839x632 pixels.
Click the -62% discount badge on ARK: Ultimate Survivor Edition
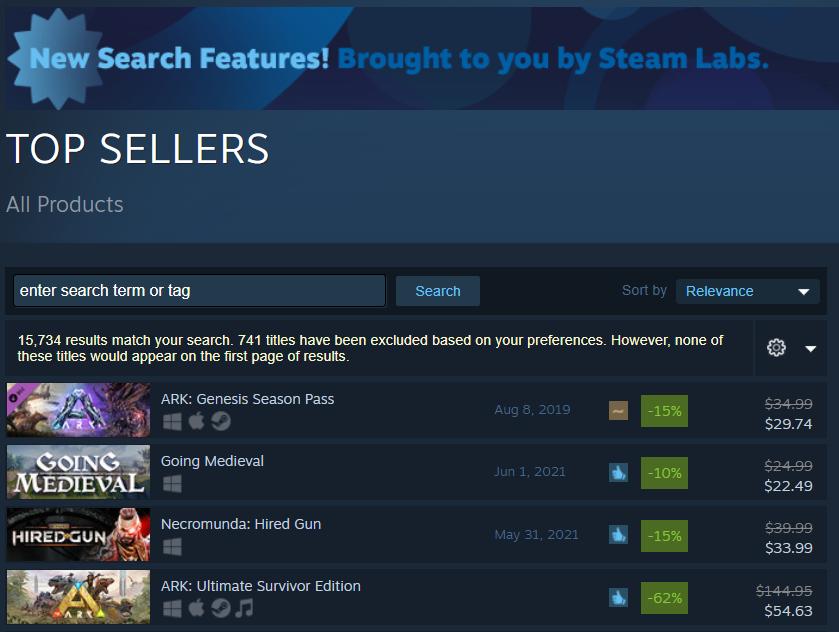[x=663, y=597]
